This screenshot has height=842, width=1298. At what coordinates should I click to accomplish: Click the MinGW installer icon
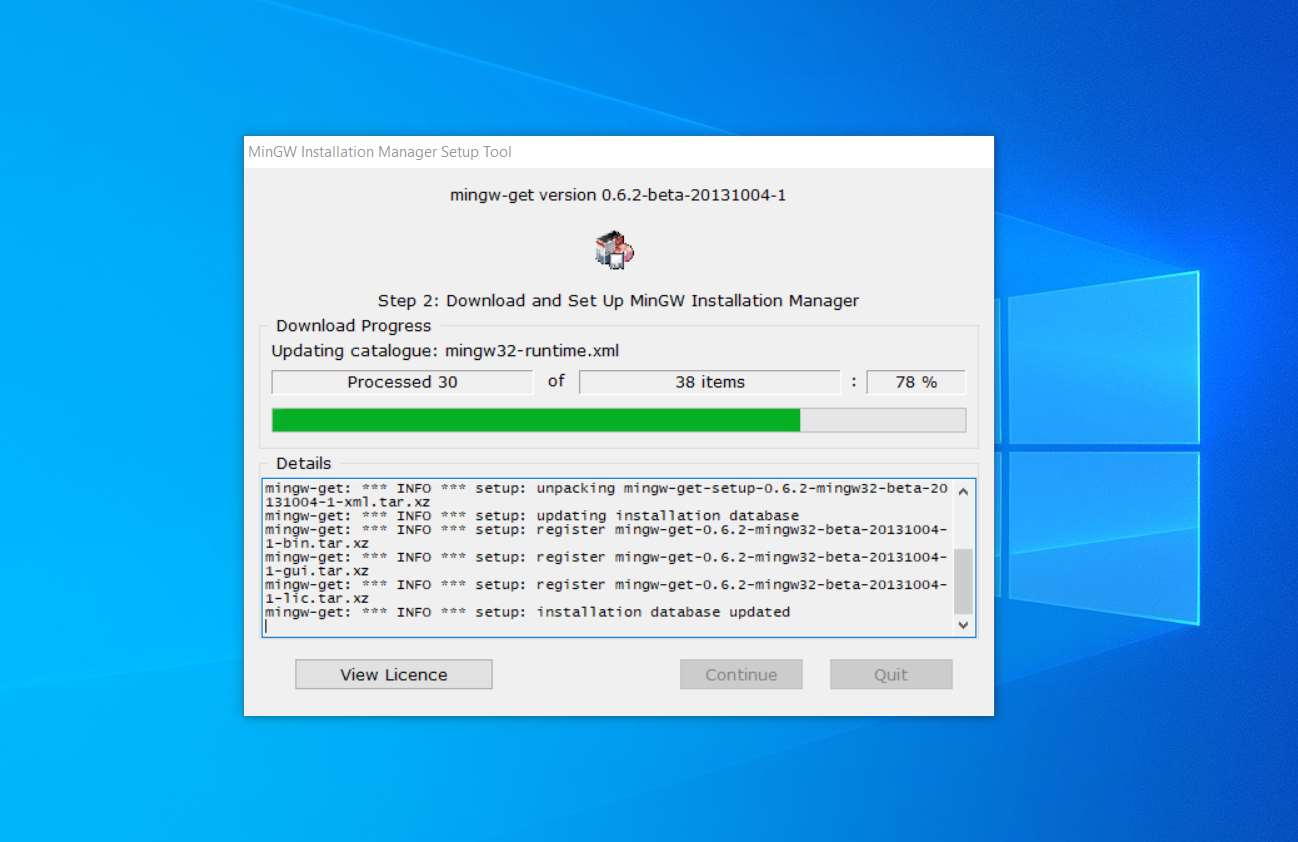click(x=615, y=250)
